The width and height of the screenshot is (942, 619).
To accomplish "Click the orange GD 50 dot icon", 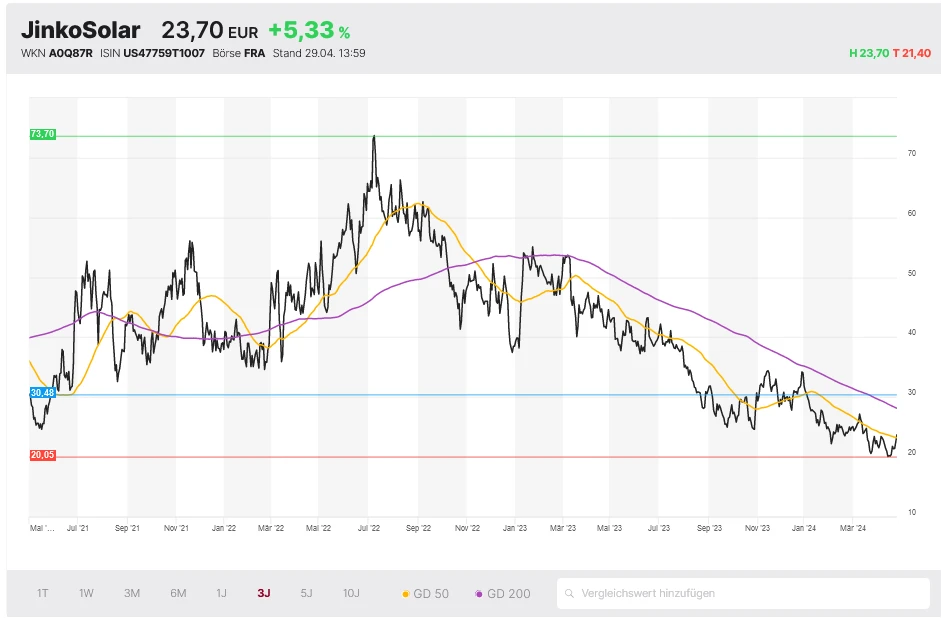I will click(405, 594).
